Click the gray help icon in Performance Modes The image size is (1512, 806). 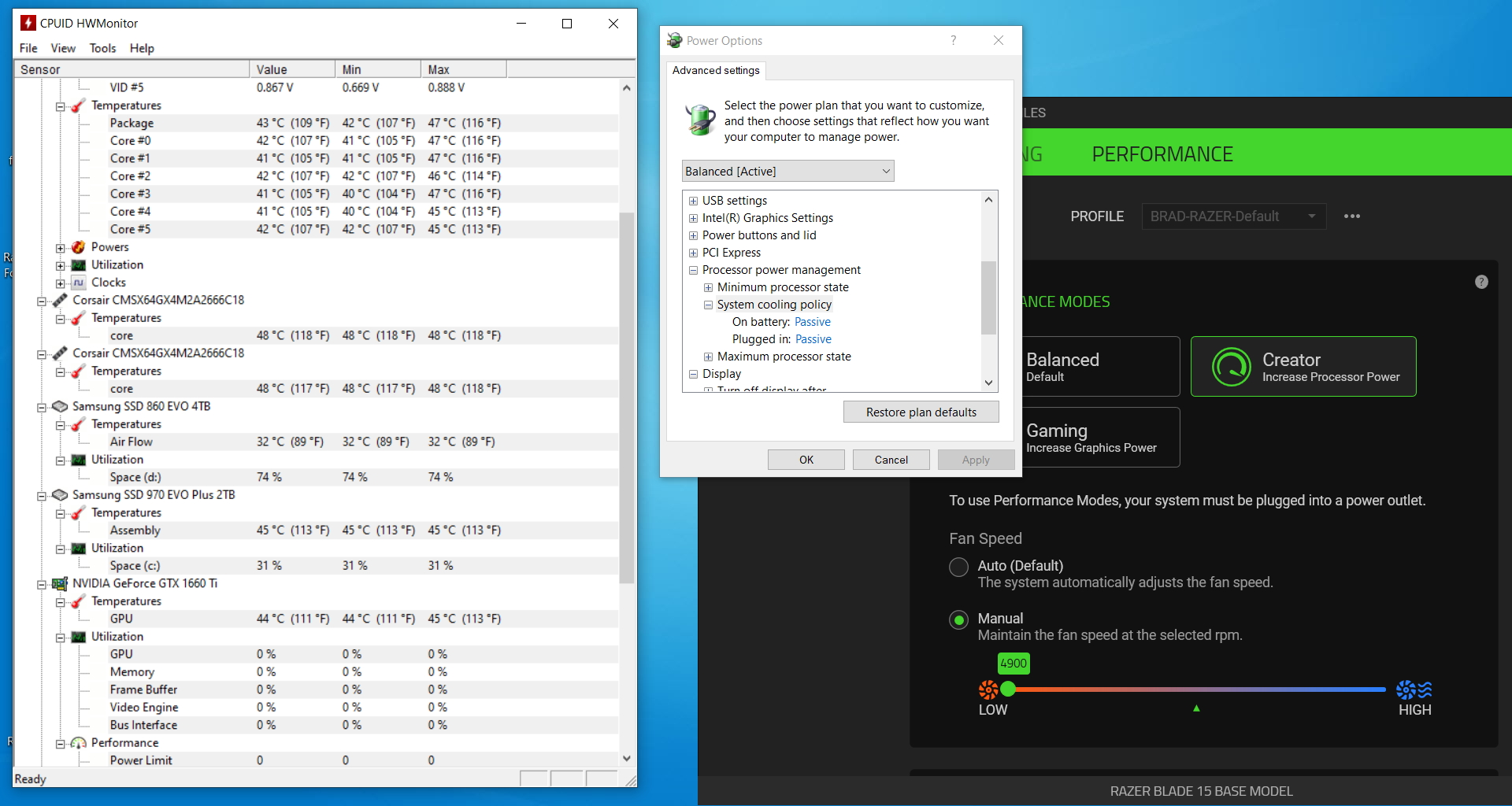pos(1481,282)
